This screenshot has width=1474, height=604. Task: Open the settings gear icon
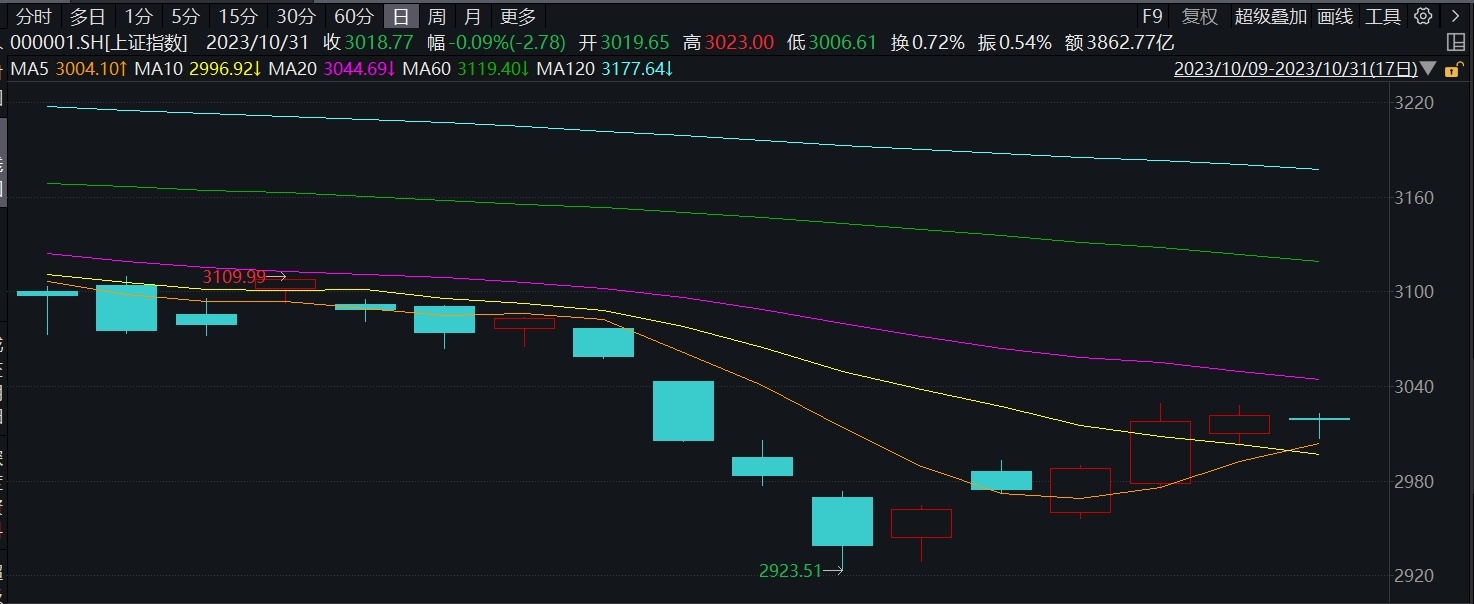1423,16
